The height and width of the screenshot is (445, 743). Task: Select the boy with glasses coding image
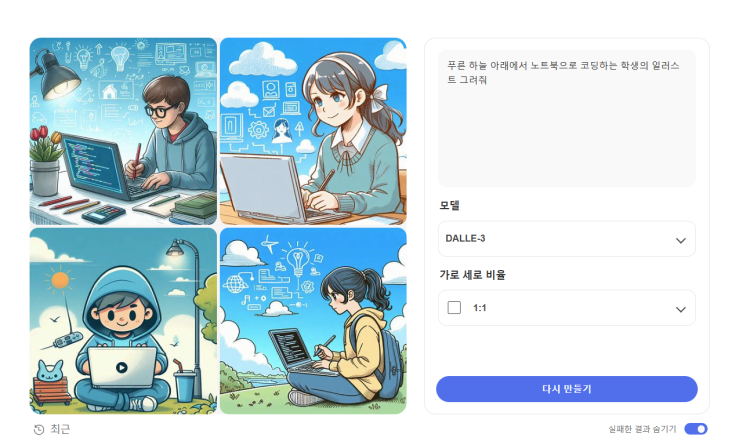[x=123, y=131]
